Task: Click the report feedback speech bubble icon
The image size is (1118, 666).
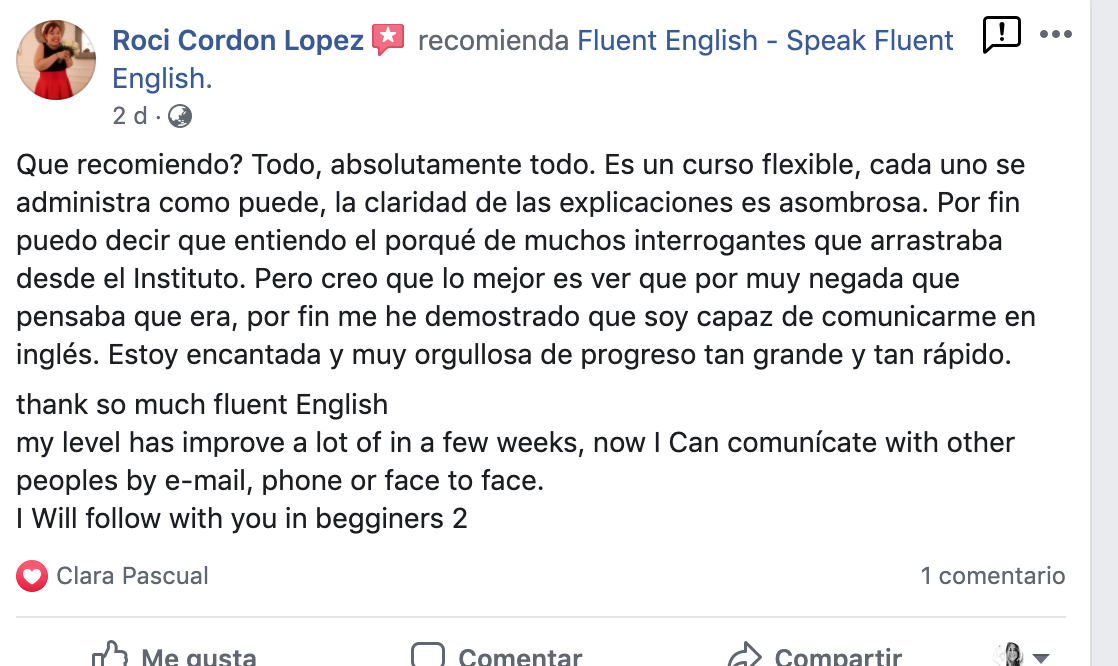Action: pos(1002,34)
